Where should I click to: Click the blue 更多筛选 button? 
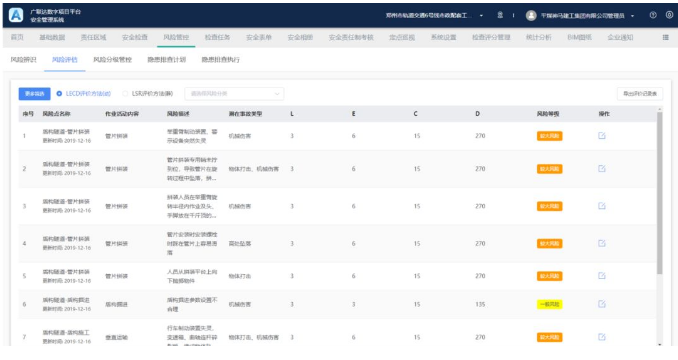(35, 94)
